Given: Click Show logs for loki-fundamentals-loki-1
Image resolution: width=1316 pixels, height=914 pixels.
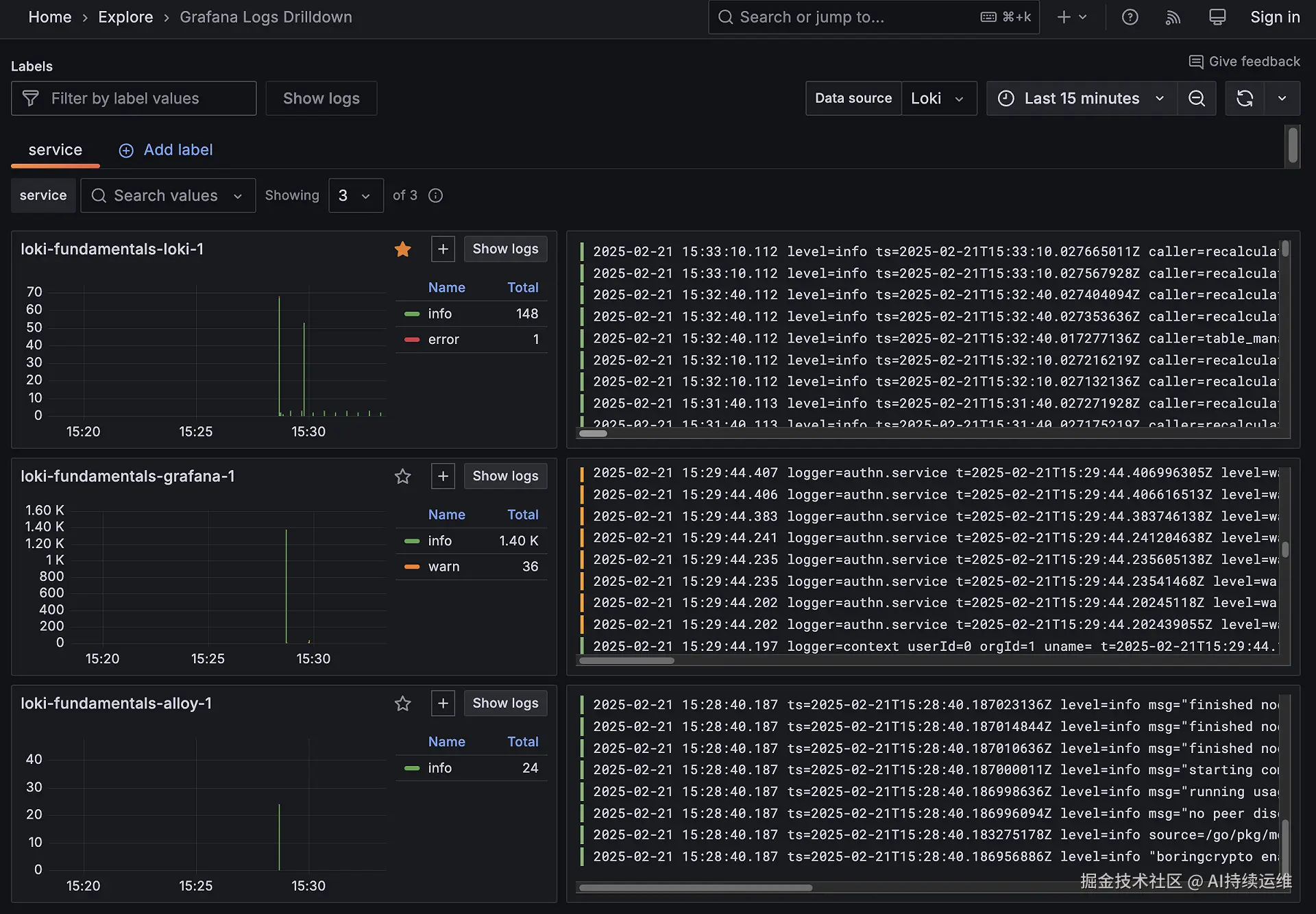Looking at the screenshot, I should pyautogui.click(x=505, y=249).
